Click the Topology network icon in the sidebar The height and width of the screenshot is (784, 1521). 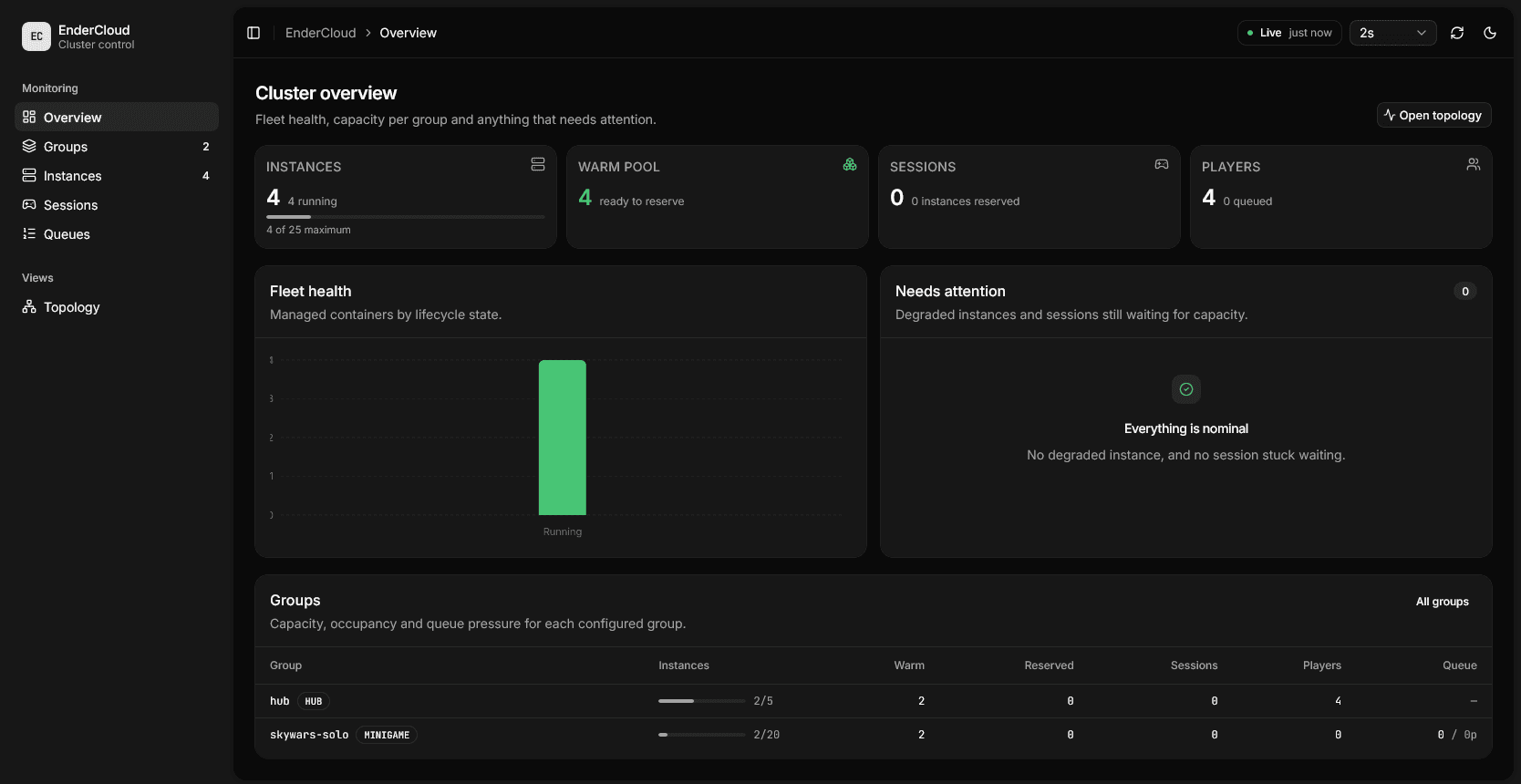coord(29,306)
